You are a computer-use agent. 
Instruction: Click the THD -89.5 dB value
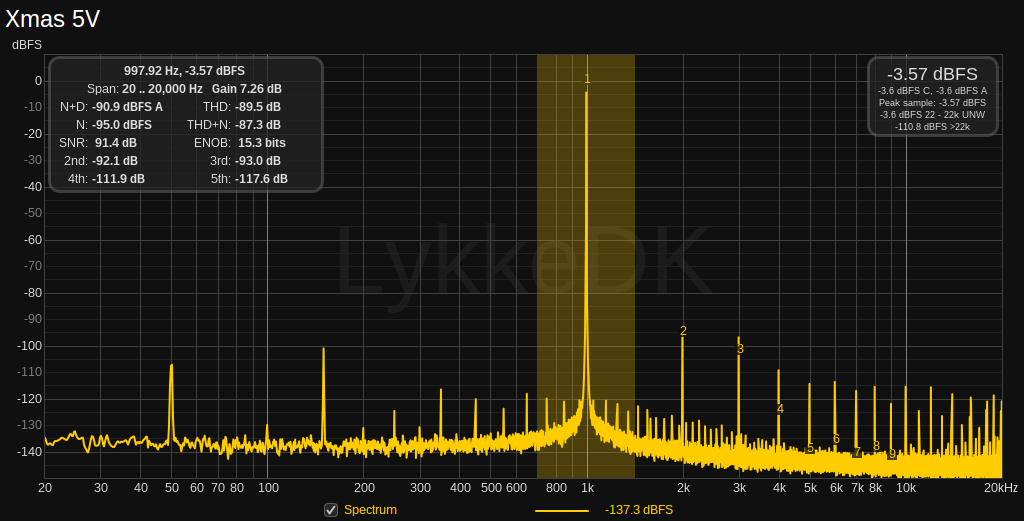pyautogui.click(x=257, y=106)
